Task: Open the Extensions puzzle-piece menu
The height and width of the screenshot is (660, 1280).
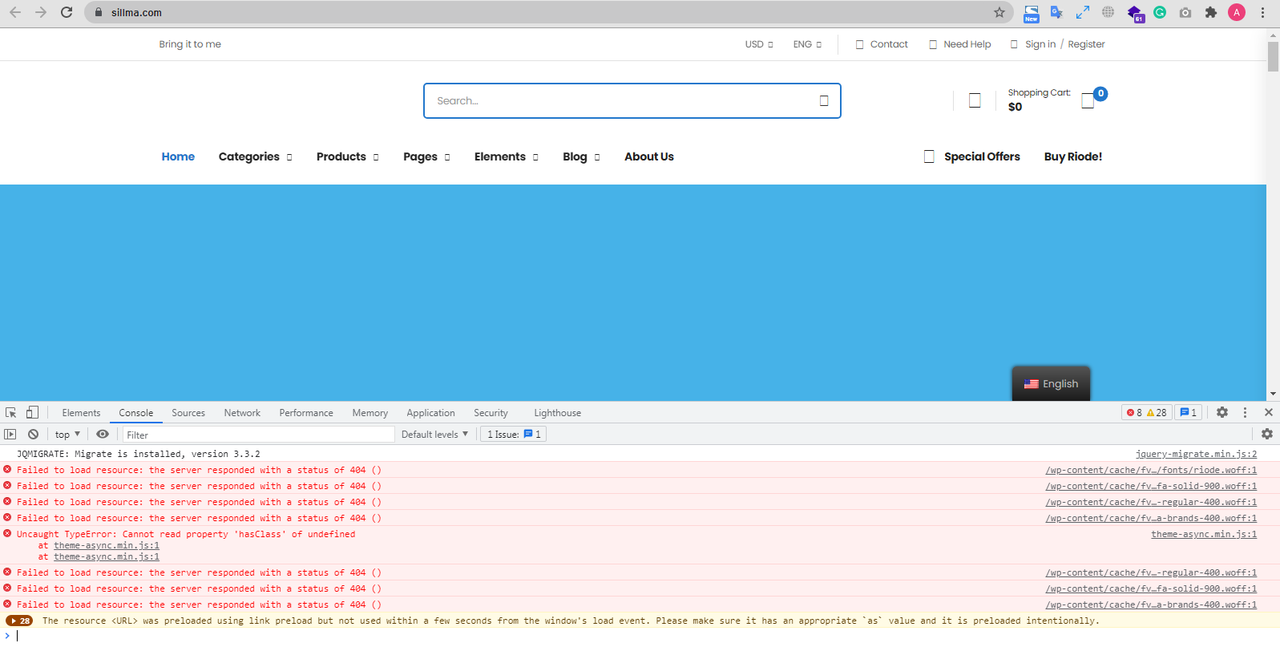Action: (1211, 13)
